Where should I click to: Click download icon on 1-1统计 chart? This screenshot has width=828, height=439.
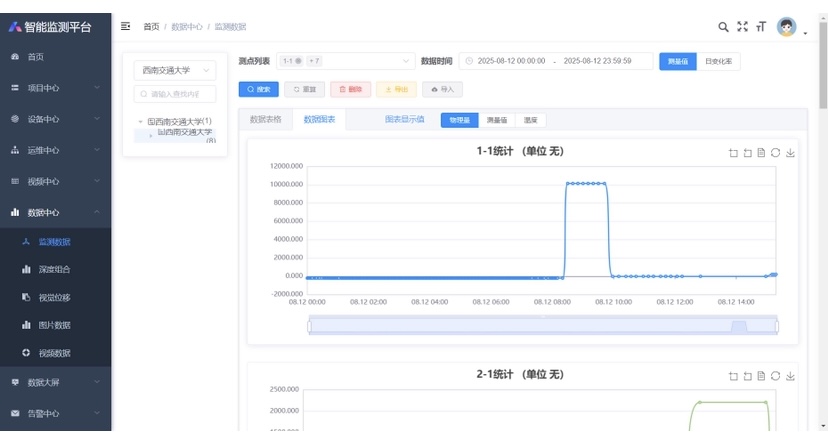coord(790,153)
